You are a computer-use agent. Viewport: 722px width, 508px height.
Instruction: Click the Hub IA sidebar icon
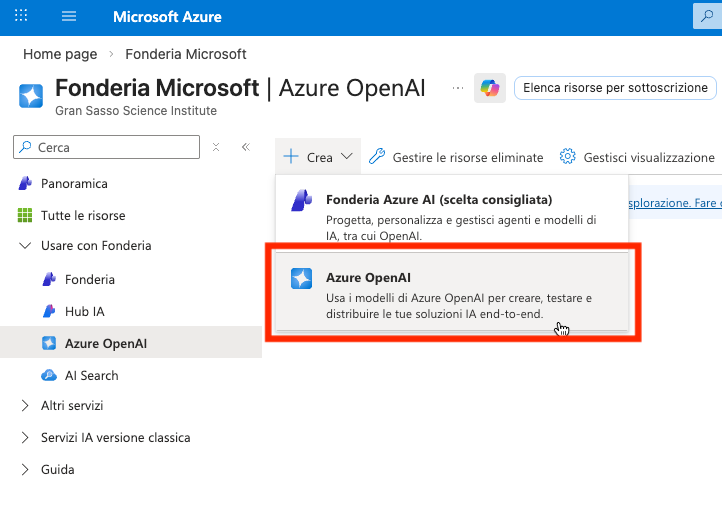[49, 311]
